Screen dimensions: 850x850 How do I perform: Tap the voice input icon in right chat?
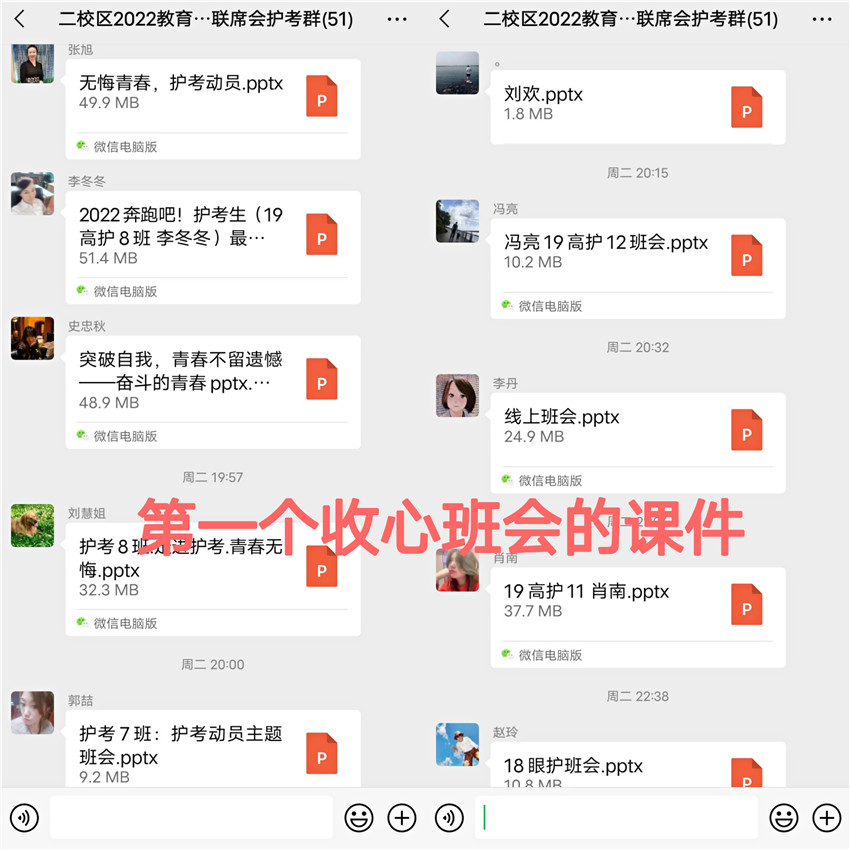click(449, 817)
